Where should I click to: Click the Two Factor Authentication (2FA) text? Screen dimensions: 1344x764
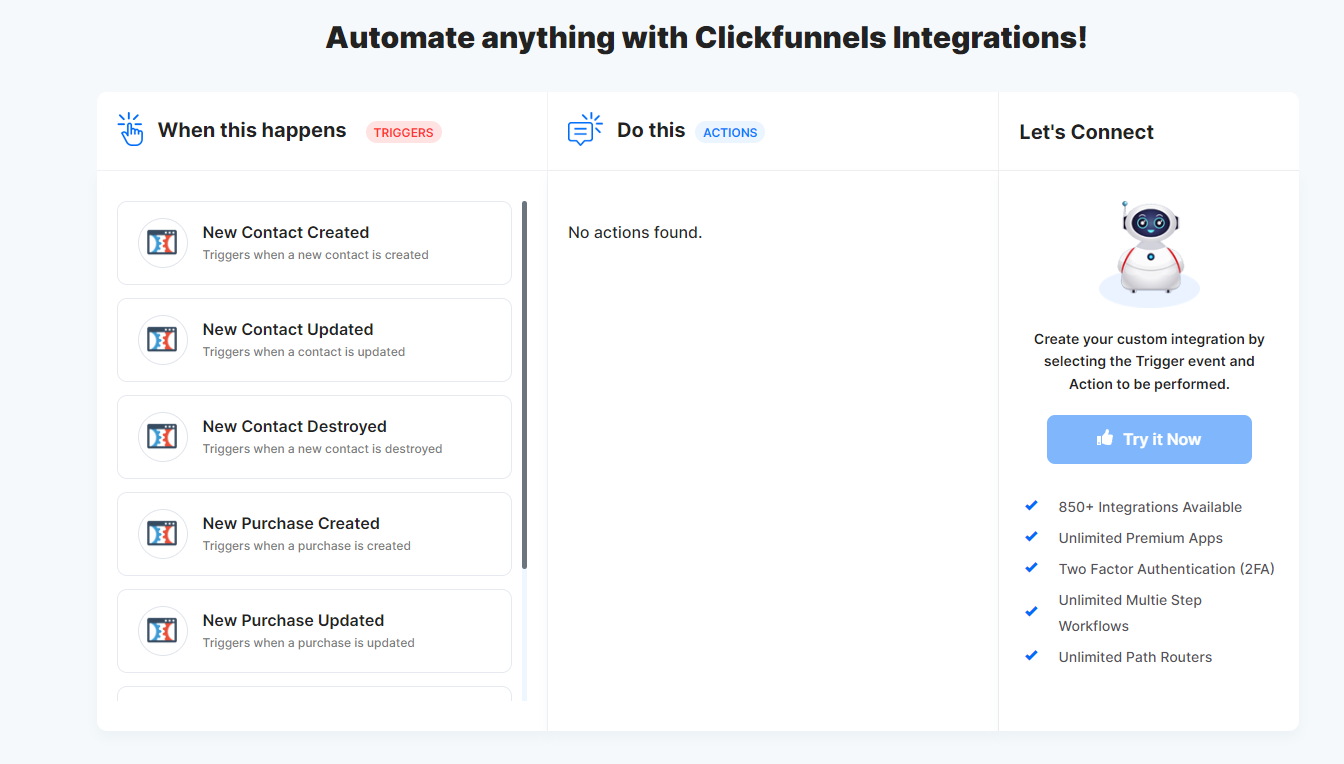click(1167, 569)
